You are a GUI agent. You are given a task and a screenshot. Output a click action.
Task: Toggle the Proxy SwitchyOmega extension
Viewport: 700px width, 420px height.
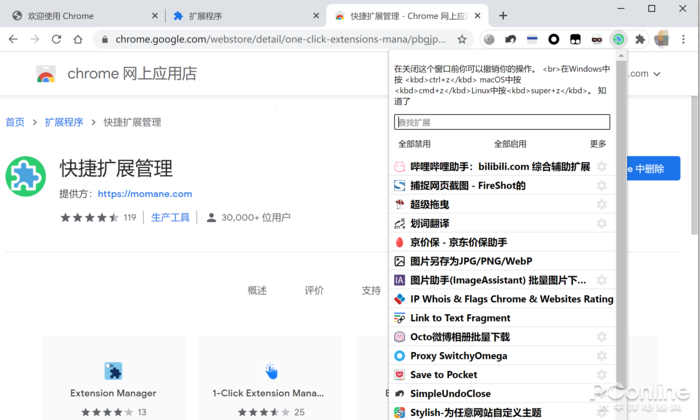click(x=458, y=356)
